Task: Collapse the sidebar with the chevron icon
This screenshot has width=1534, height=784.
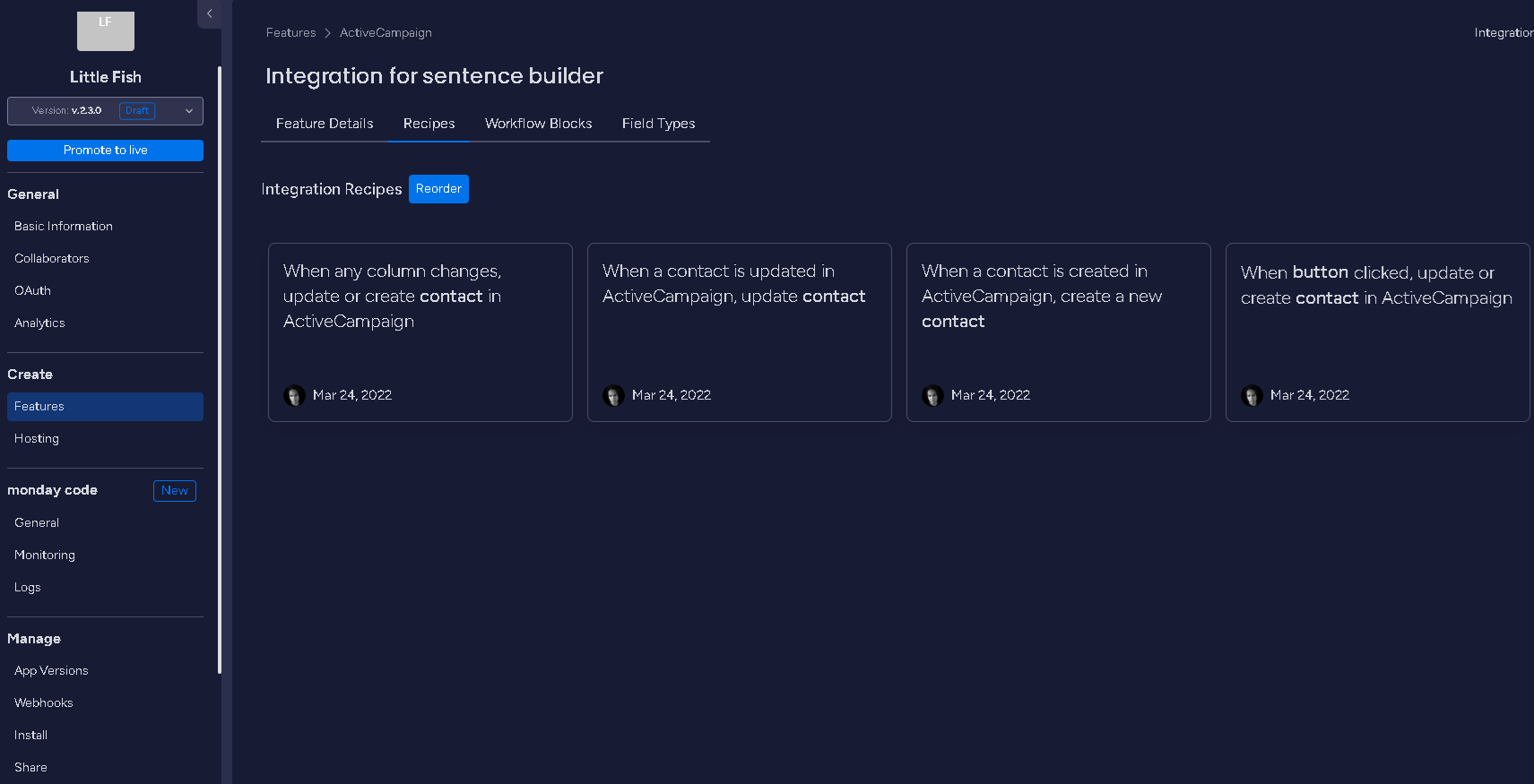Action: (210, 13)
